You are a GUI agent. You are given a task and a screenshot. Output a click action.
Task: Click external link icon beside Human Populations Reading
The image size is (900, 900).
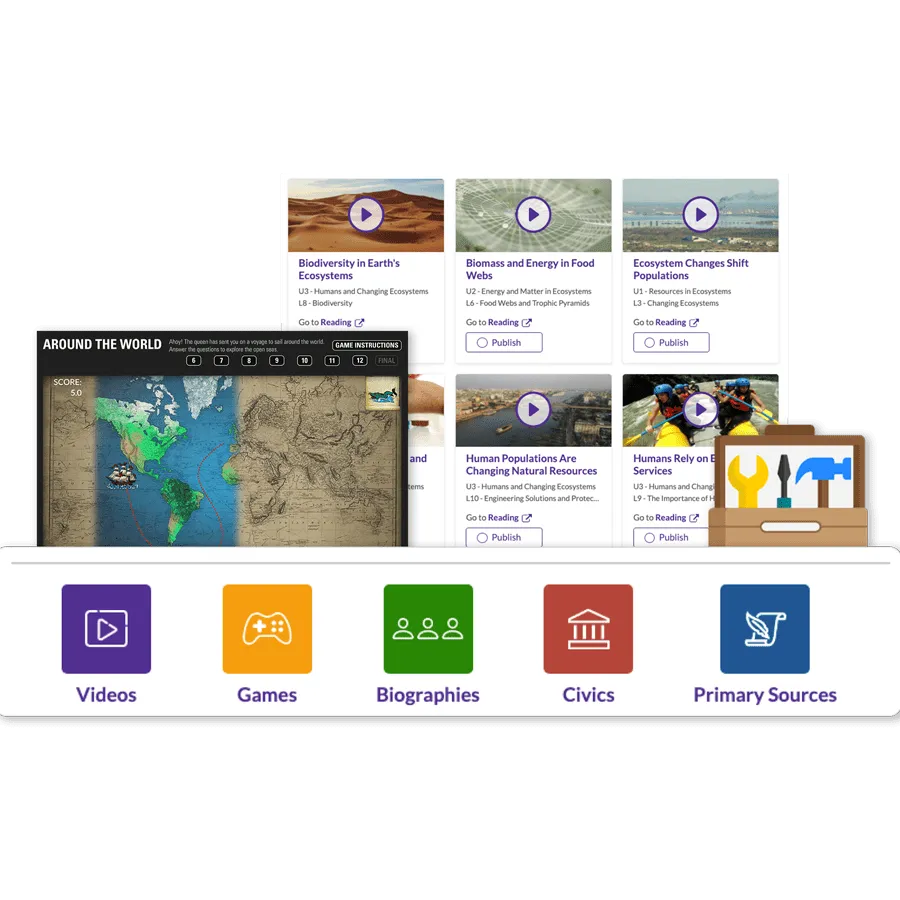coord(526,518)
